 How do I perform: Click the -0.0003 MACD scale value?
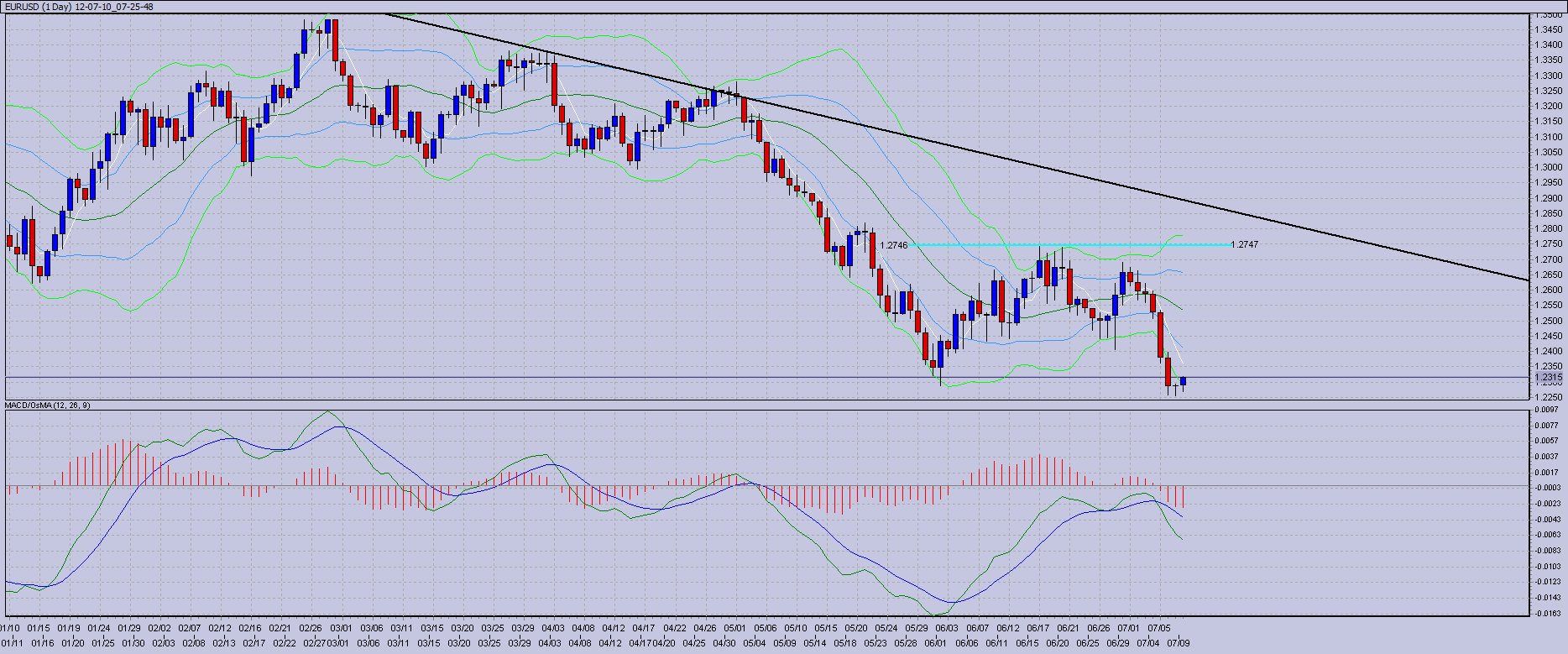[x=1546, y=487]
